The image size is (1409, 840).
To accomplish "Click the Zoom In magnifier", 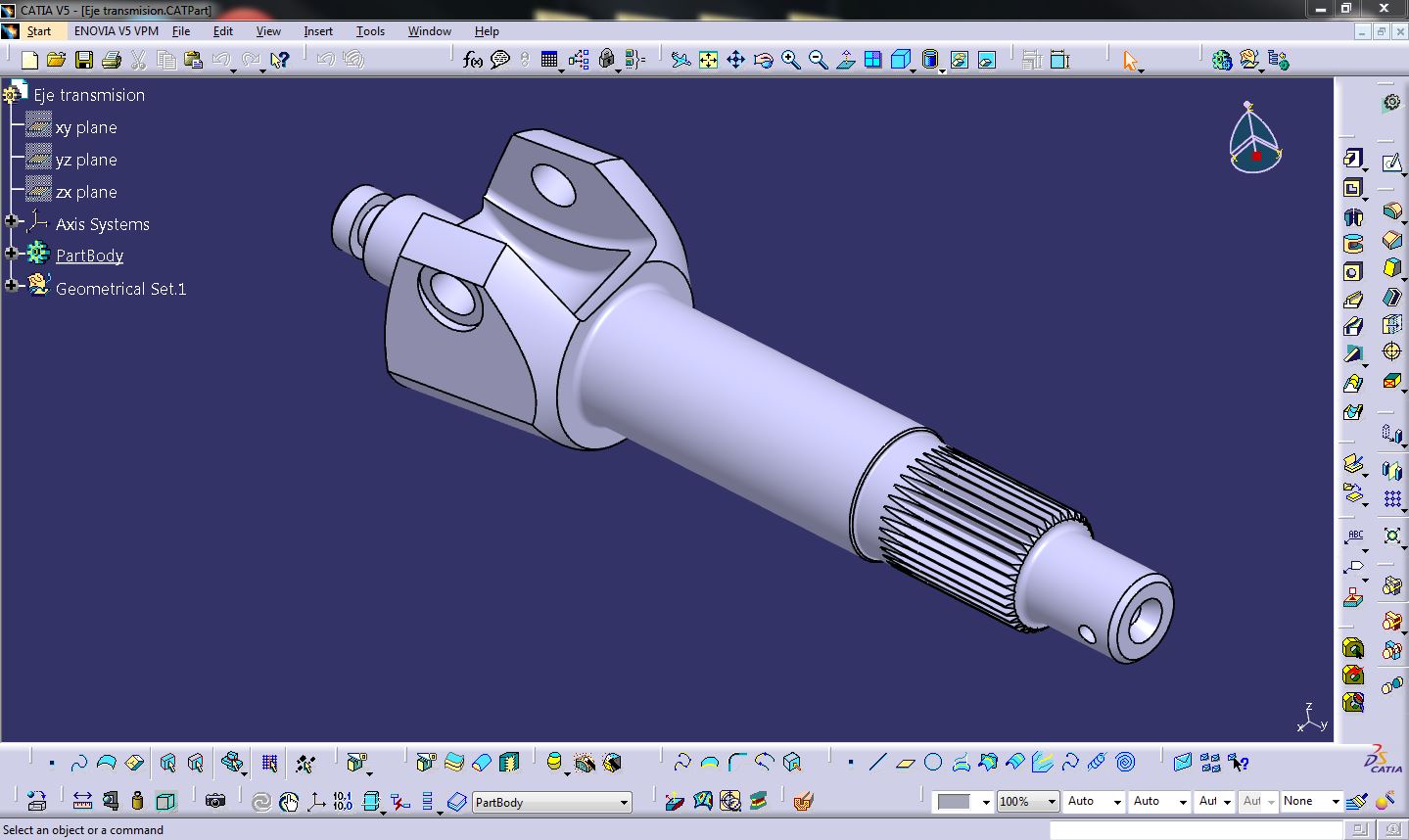I will pos(790,61).
